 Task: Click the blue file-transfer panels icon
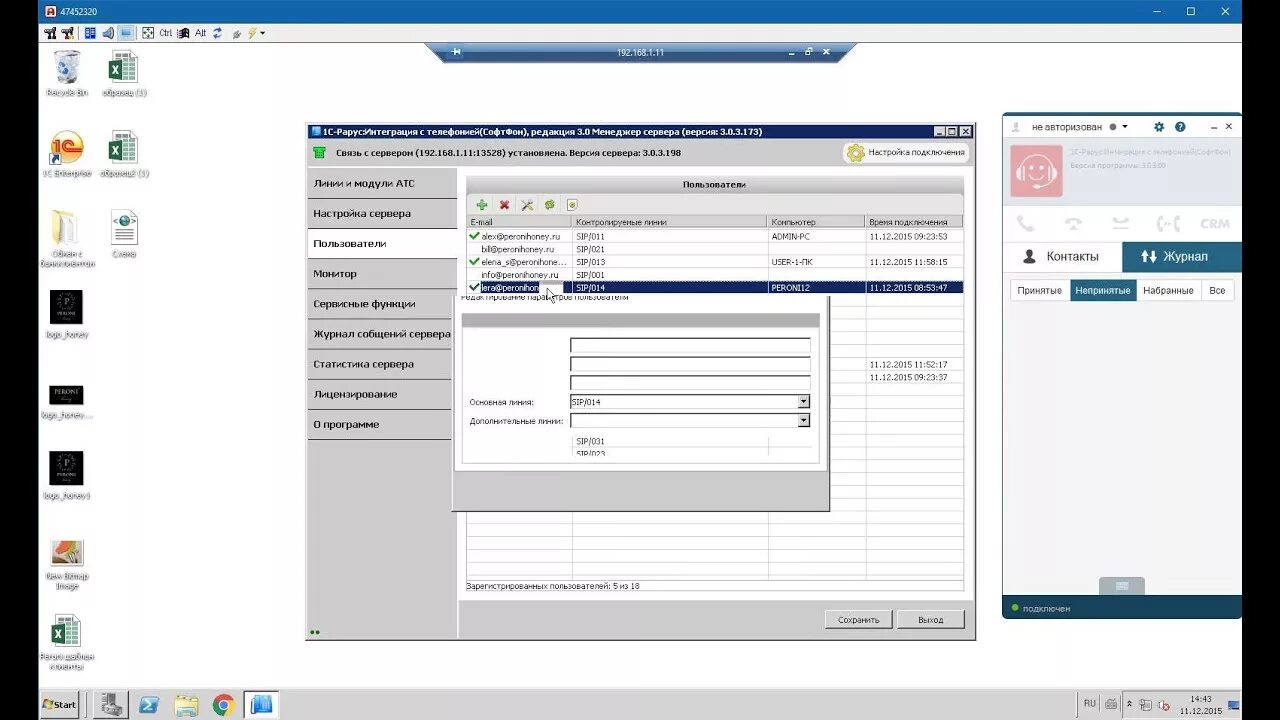point(90,33)
